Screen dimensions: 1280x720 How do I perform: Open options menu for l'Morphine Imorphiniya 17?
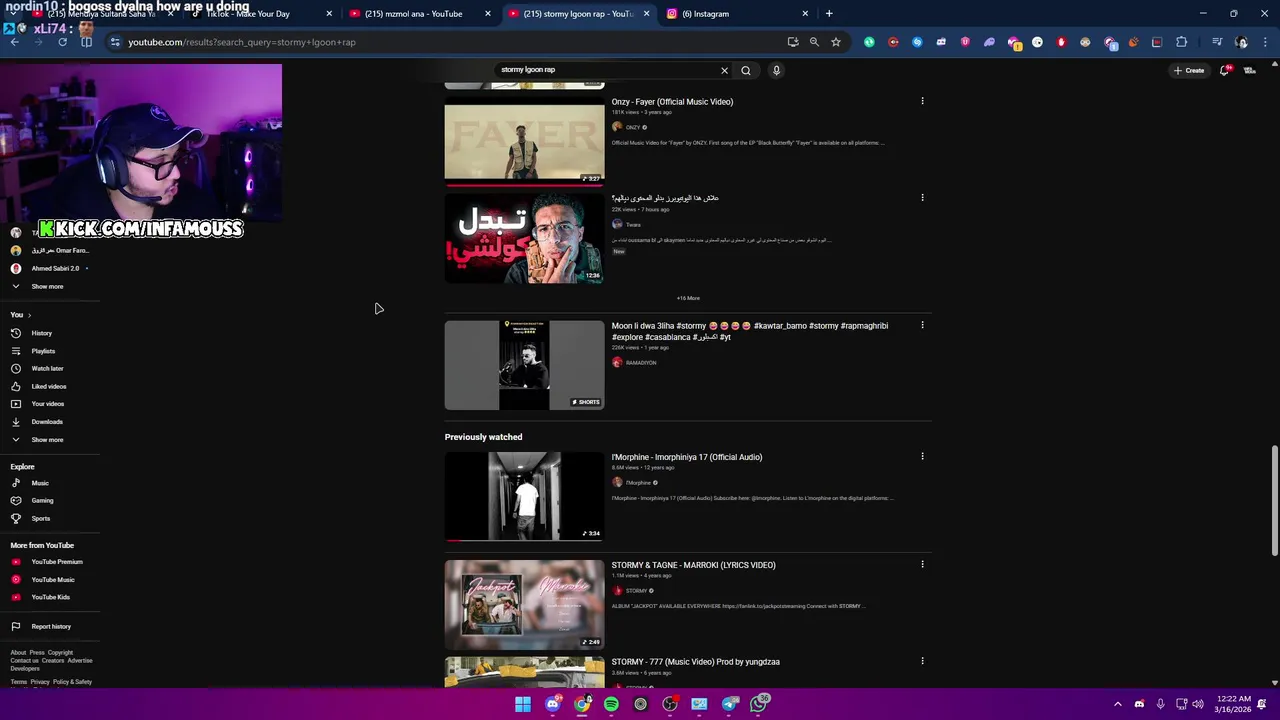(922, 456)
